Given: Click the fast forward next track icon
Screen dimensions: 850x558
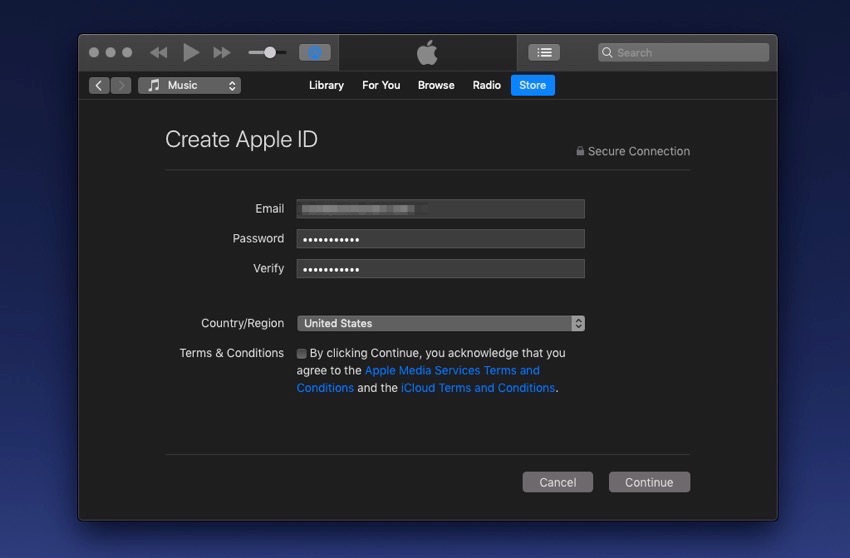Looking at the screenshot, I should coord(222,53).
